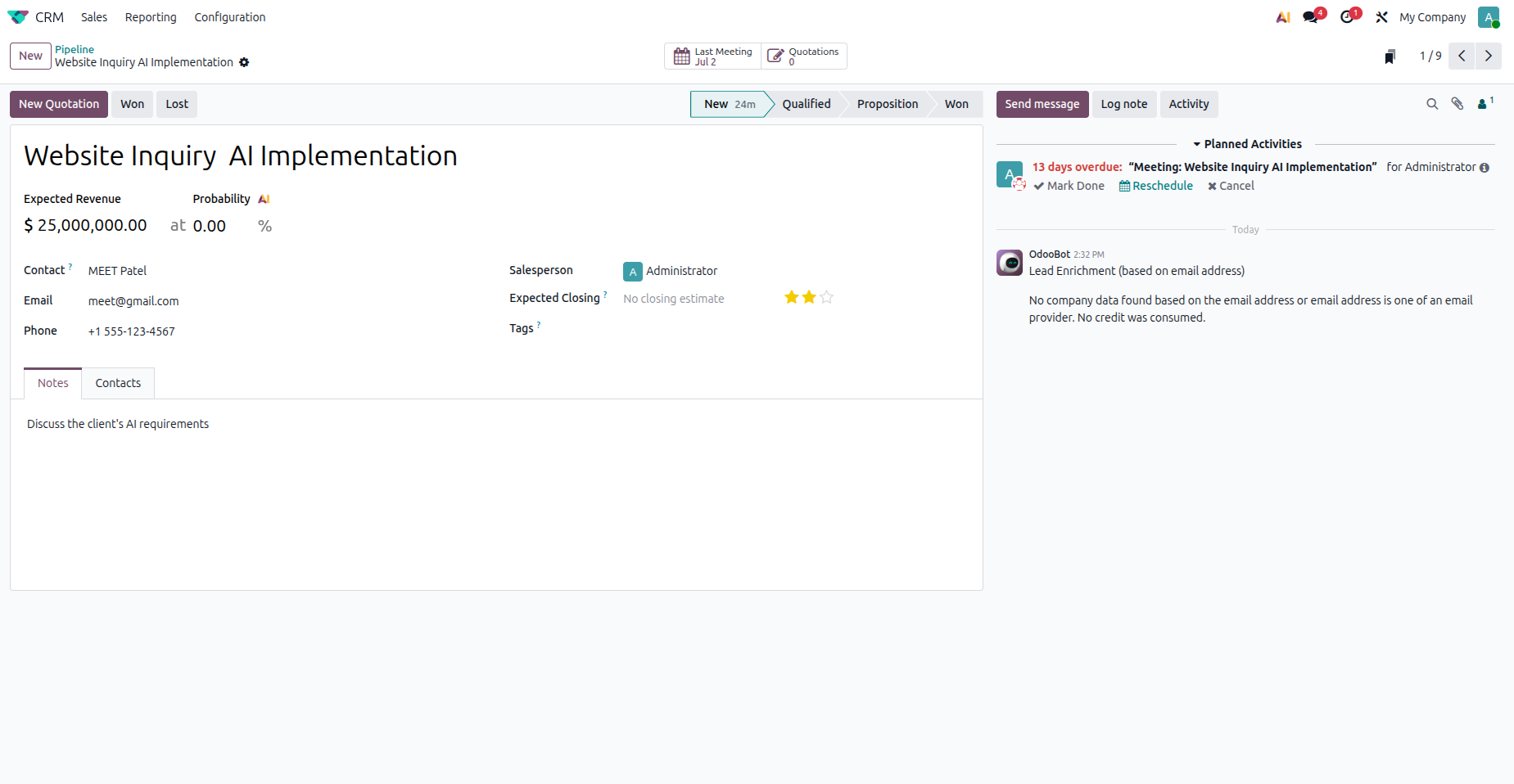This screenshot has width=1514, height=784.
Task: Move the opportunity to the Proposition stage
Action: pyautogui.click(x=888, y=104)
